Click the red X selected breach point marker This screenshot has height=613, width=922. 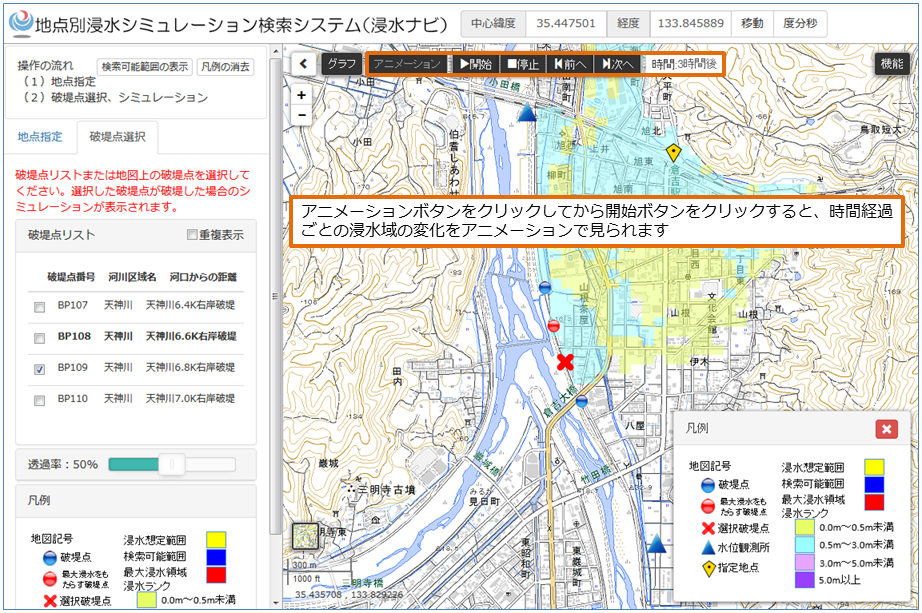point(565,361)
